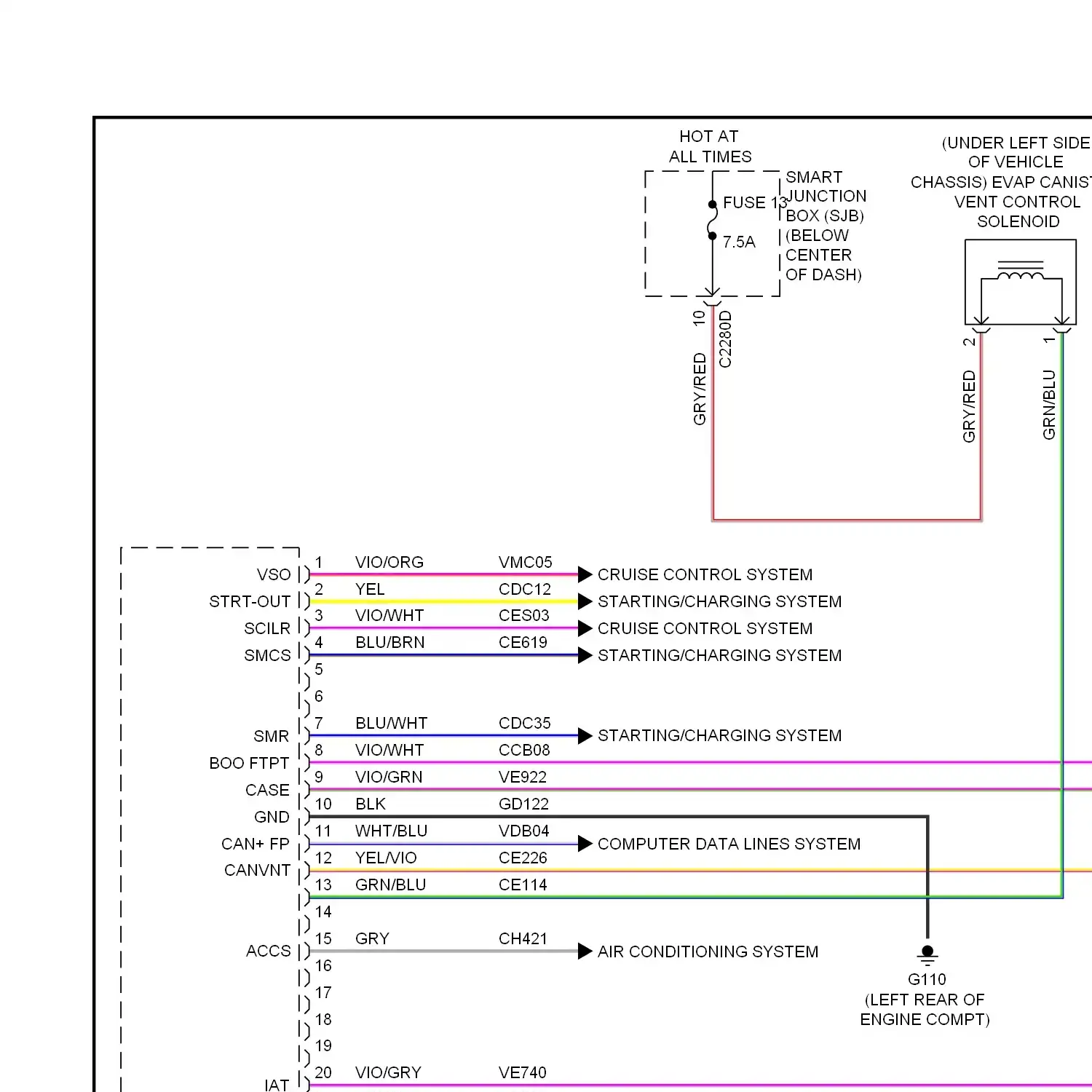The width and height of the screenshot is (1092, 1092).
Task: Click the SCILR pin label
Action: 267,628
